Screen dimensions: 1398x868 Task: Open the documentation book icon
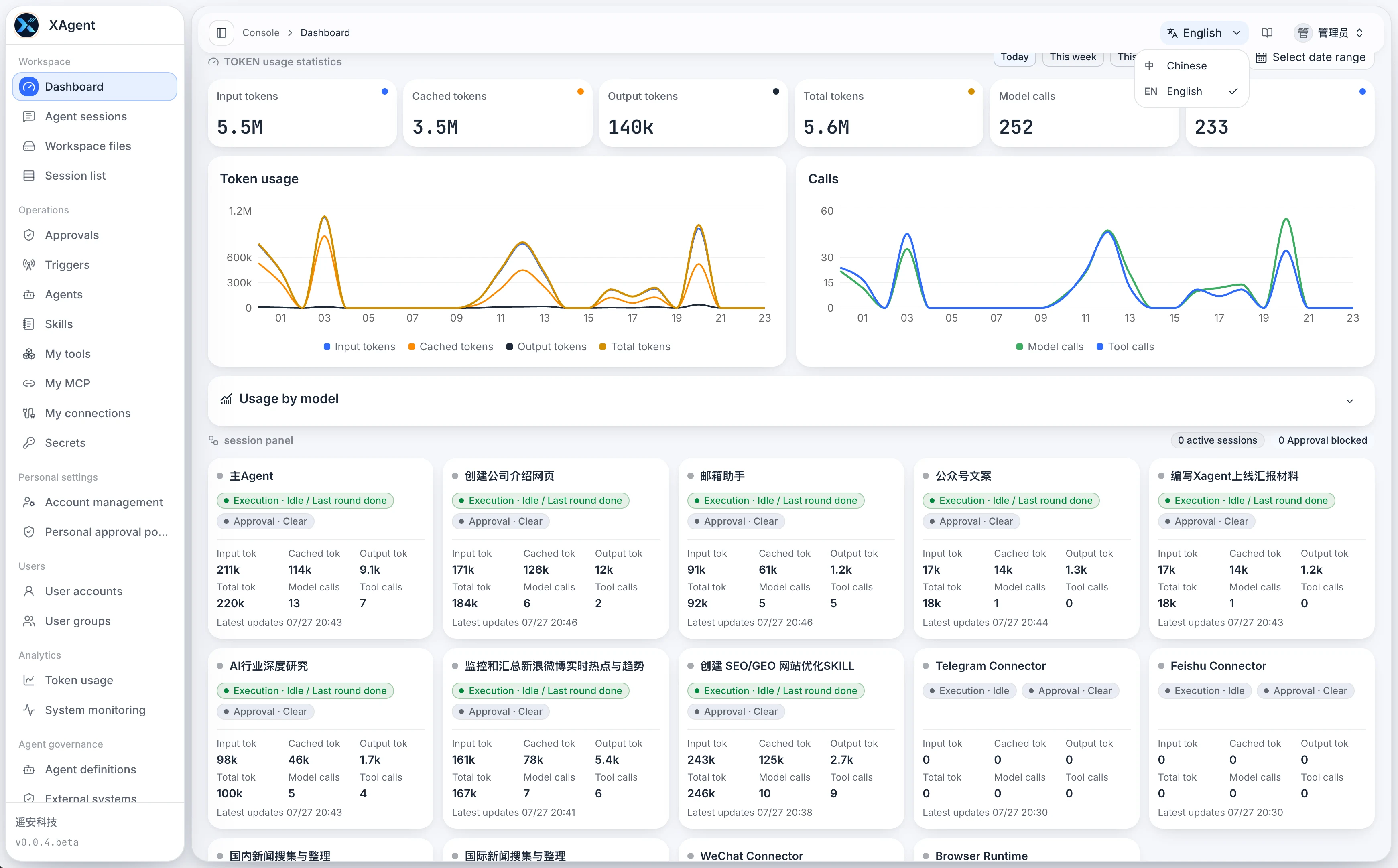(1267, 33)
